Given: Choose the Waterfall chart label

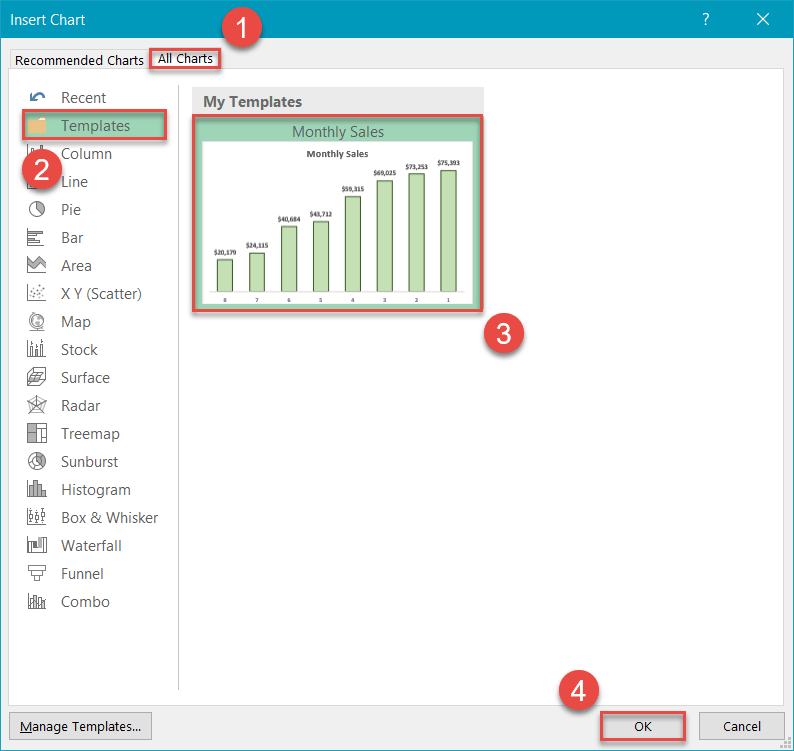Looking at the screenshot, I should [91, 545].
